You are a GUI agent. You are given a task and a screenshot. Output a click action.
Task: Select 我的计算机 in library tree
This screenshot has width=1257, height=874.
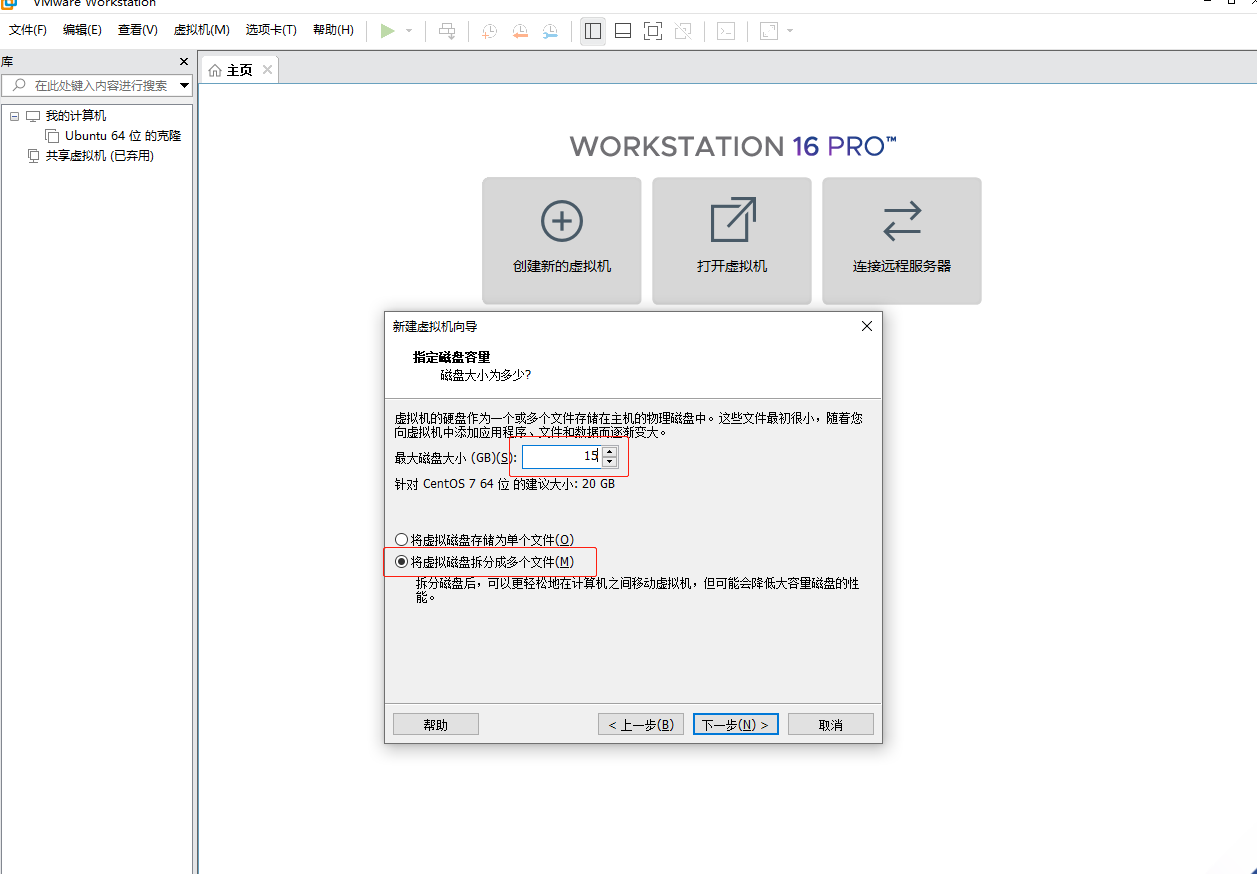[x=76, y=116]
